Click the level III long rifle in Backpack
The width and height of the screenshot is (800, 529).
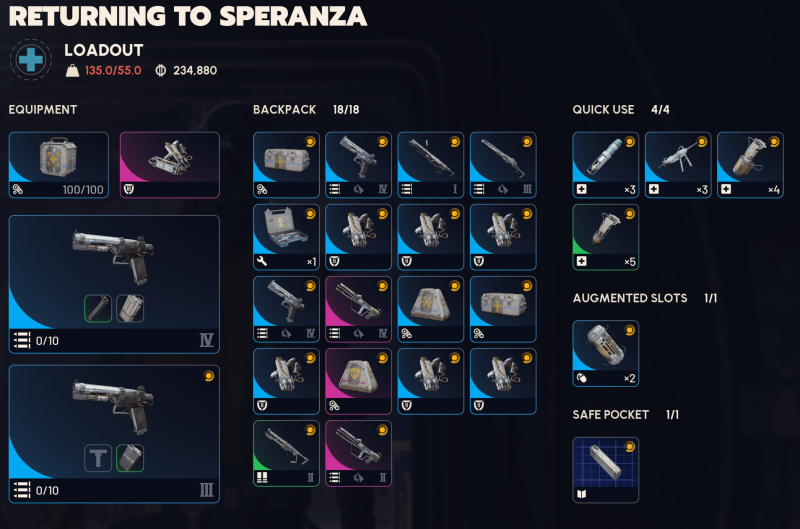pyautogui.click(x=502, y=165)
